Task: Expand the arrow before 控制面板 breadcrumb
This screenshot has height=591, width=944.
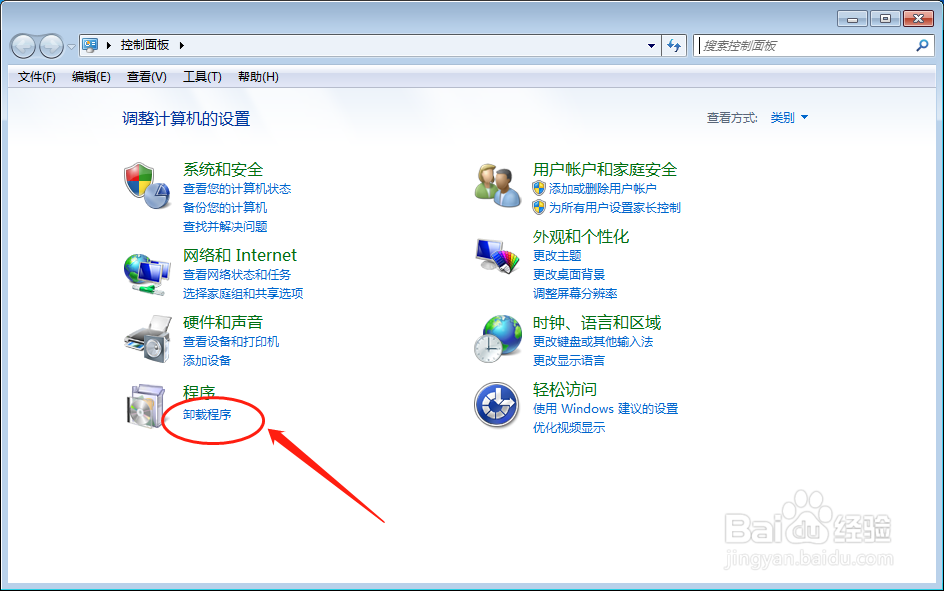Action: tap(108, 45)
